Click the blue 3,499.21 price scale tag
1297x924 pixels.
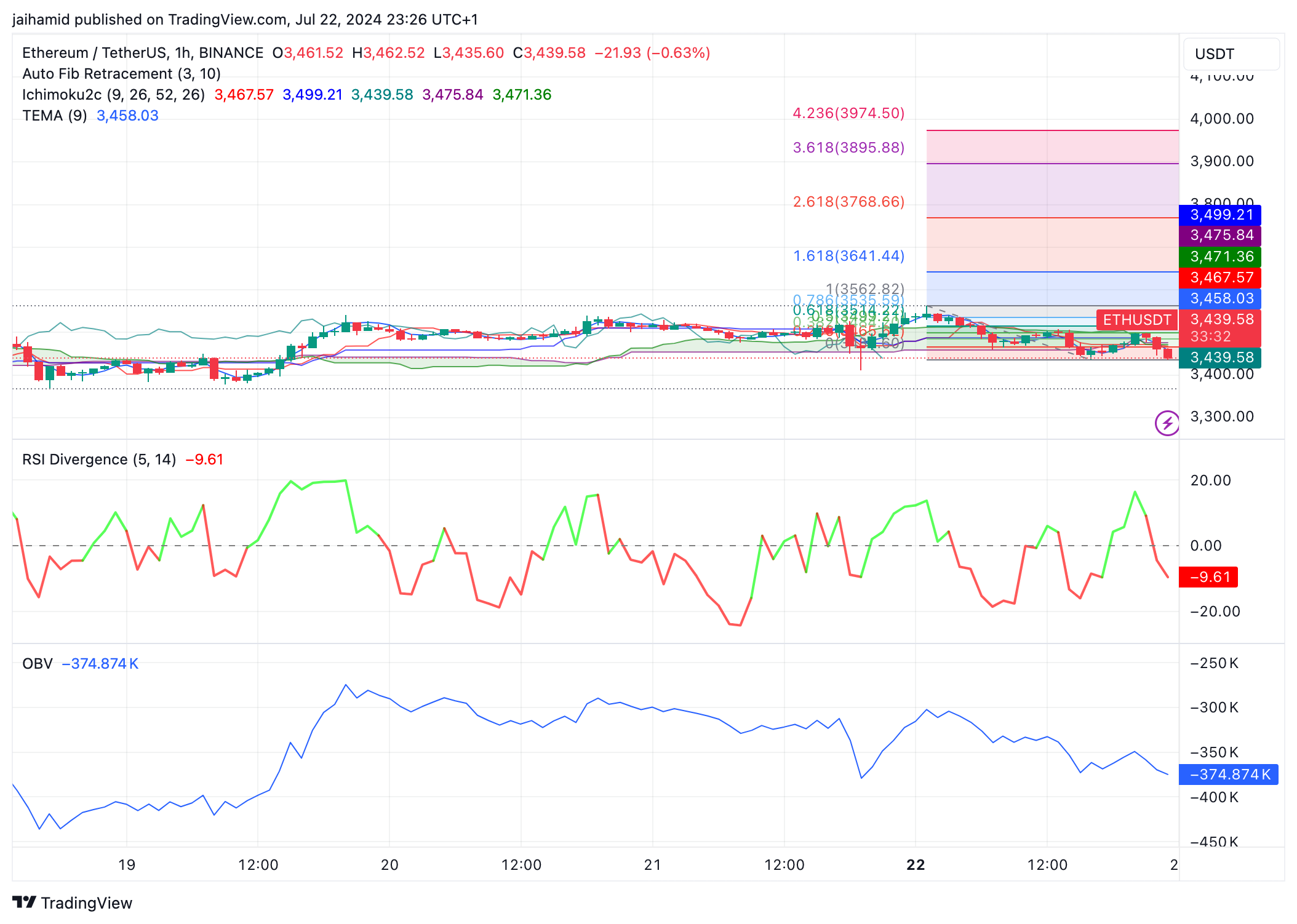coord(1220,215)
